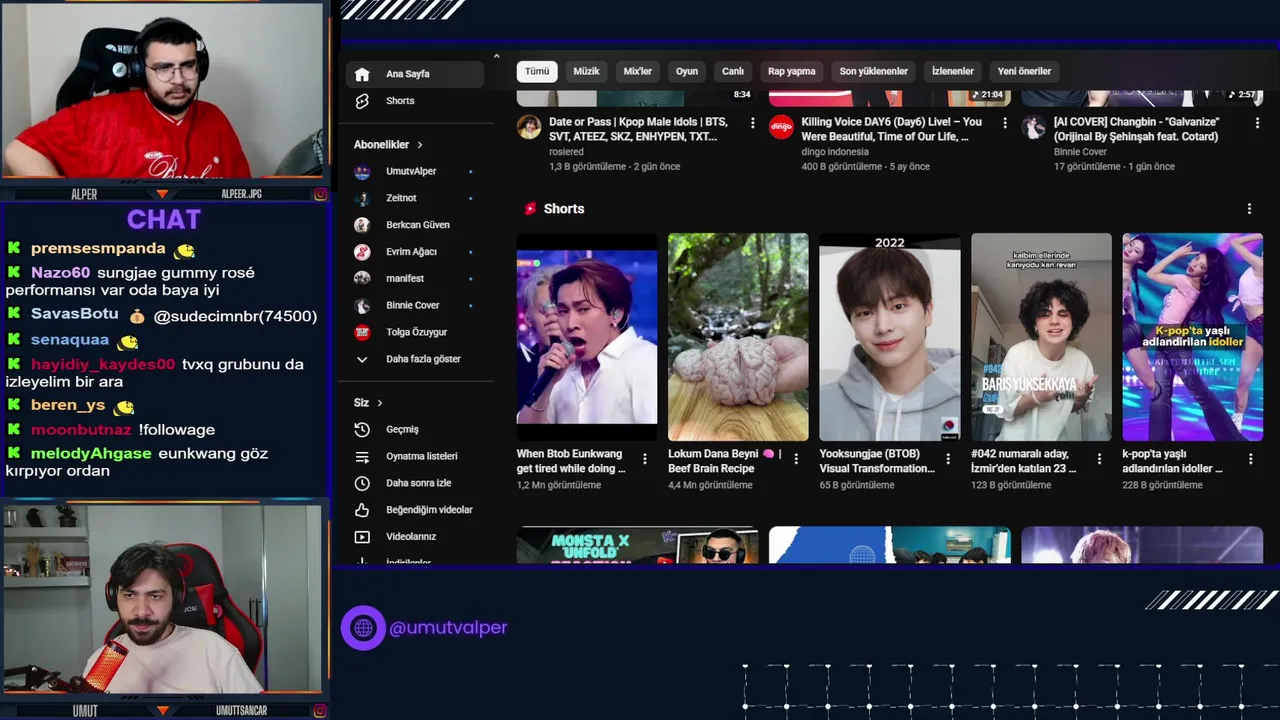Viewport: 1280px width, 720px height.
Task: Open options for #042 numaralı aday short
Action: coord(1099,459)
